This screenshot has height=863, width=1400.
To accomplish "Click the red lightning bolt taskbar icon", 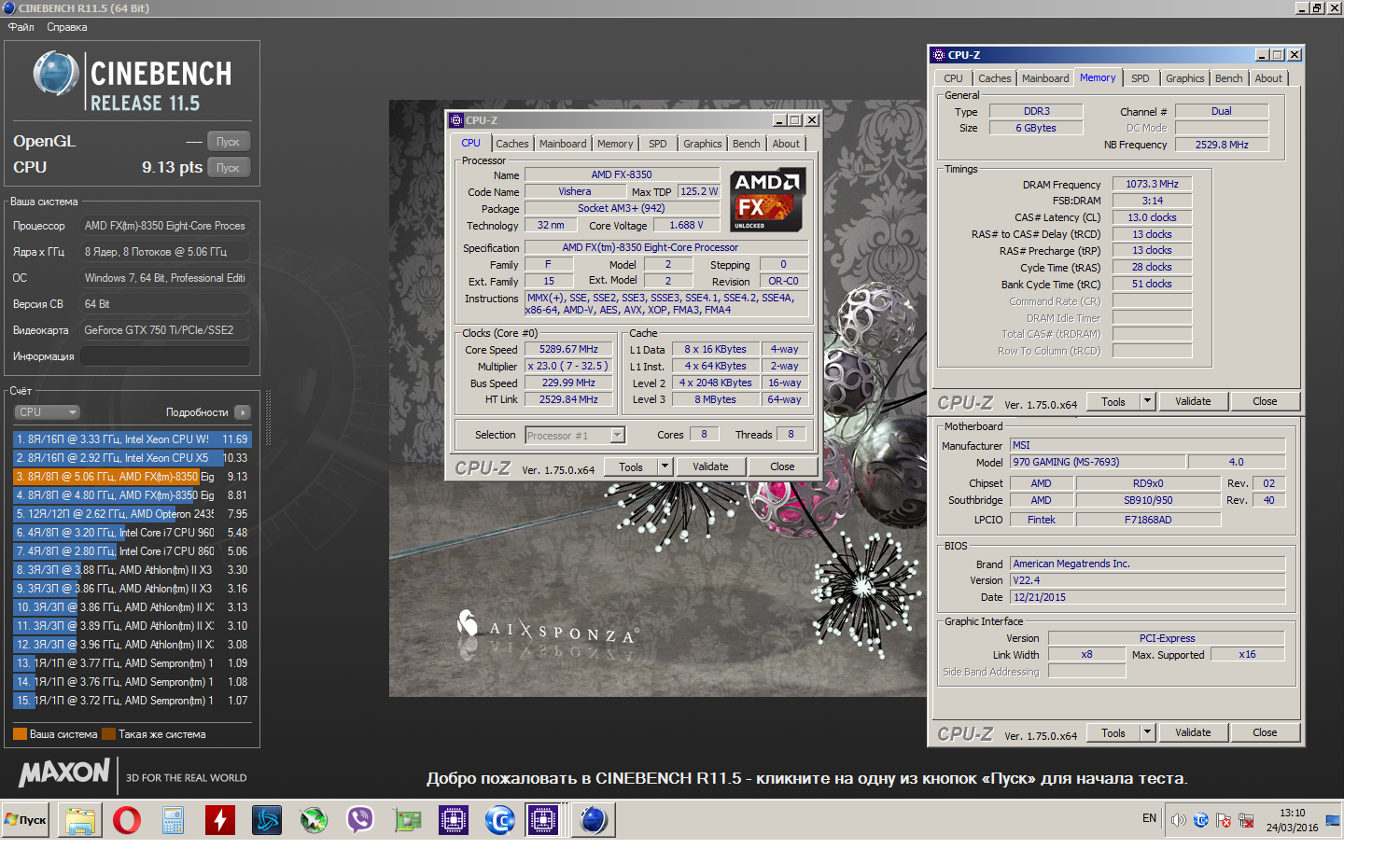I will tap(220, 820).
